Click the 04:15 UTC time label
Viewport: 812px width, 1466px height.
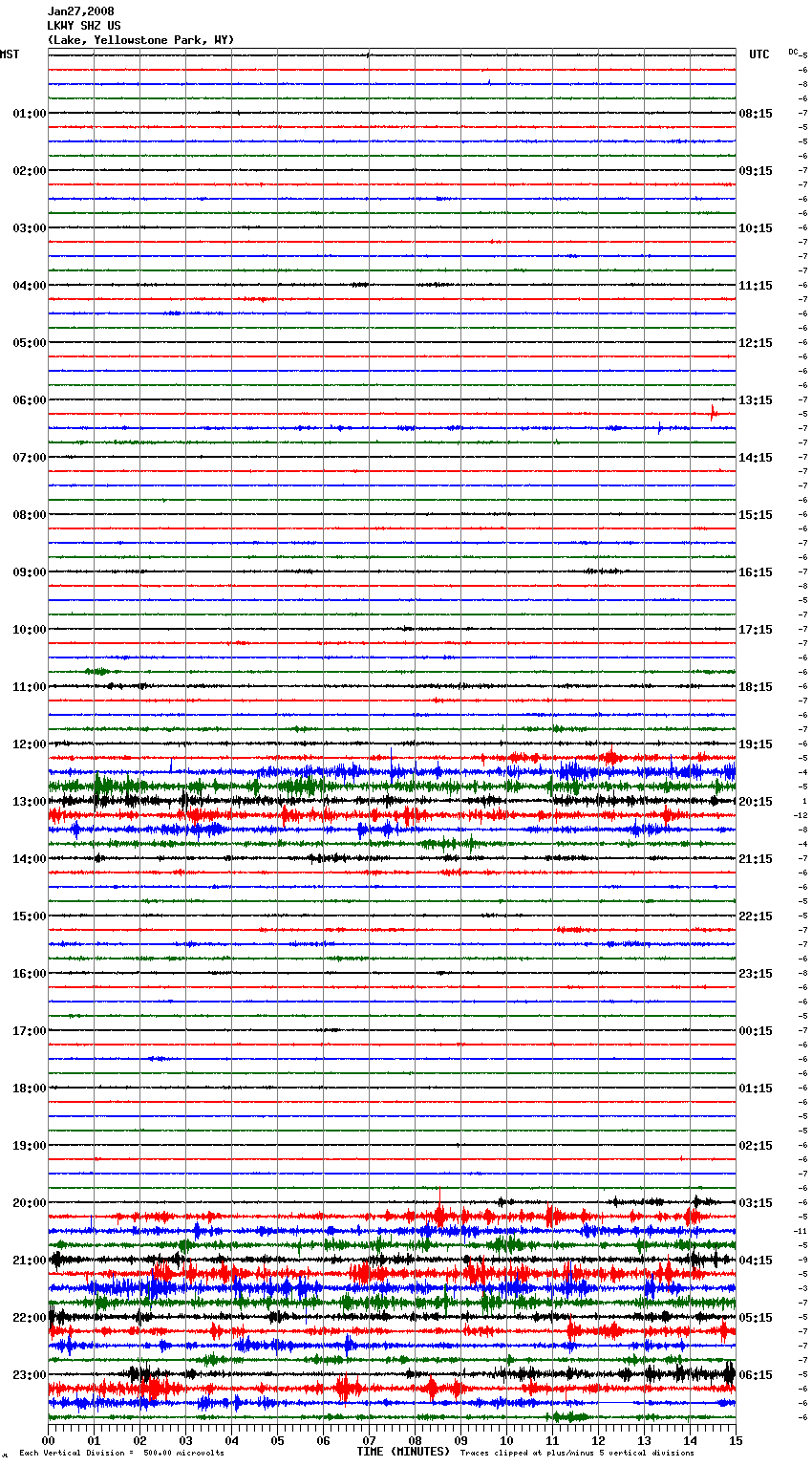pyautogui.click(x=756, y=1261)
